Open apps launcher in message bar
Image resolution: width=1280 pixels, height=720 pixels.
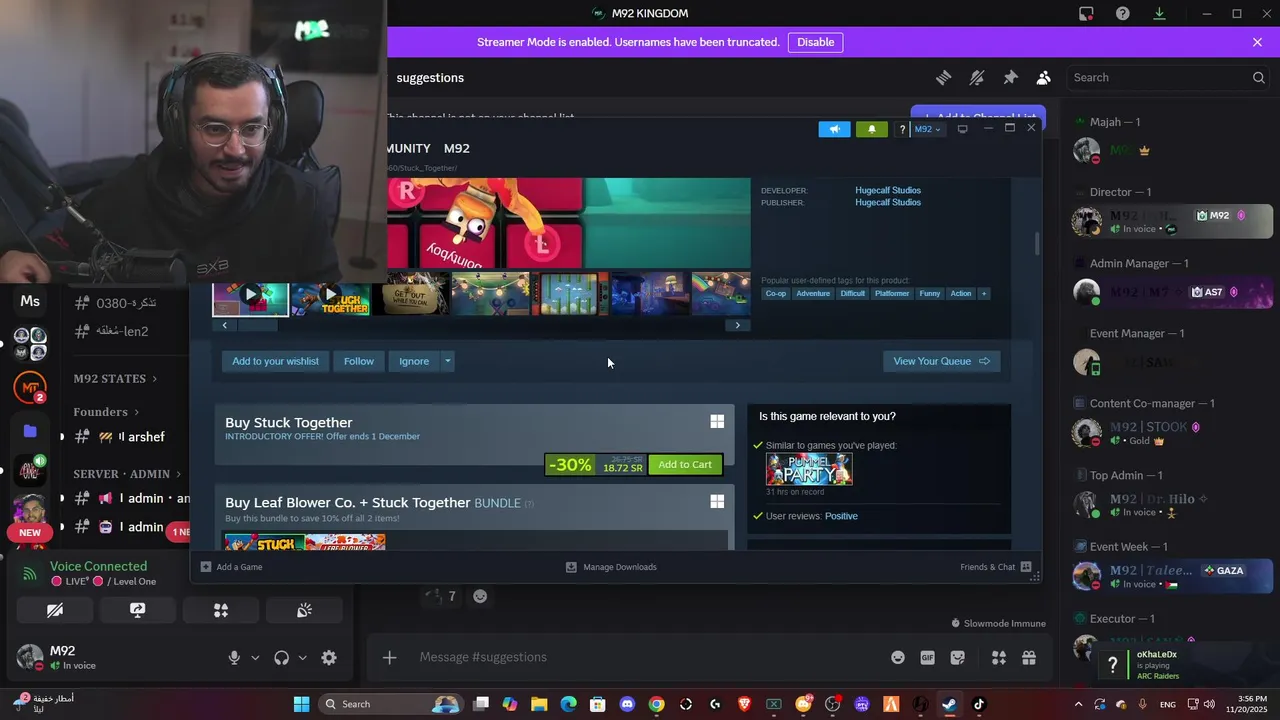pyautogui.click(x=998, y=657)
